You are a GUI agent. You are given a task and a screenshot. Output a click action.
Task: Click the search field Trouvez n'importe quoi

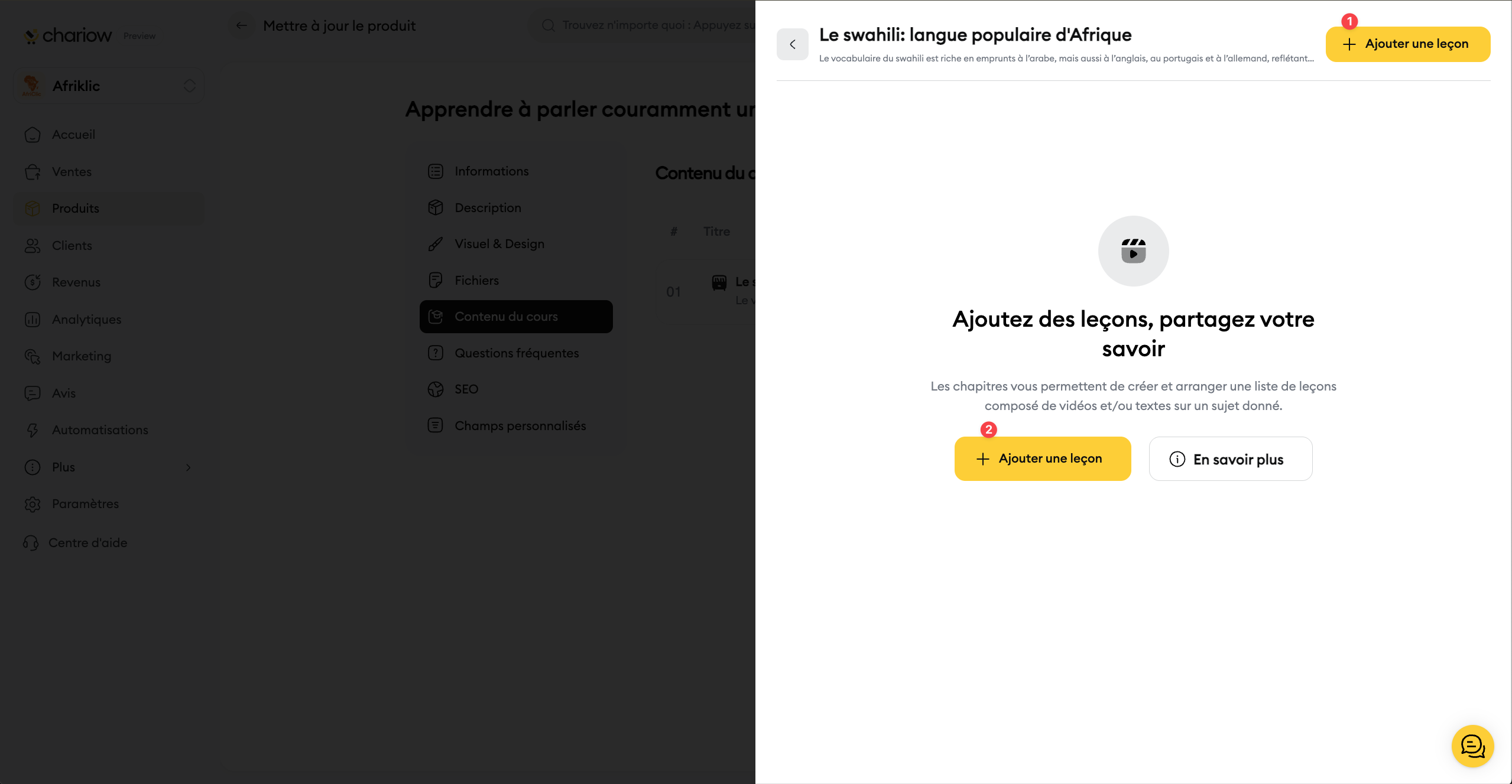click(650, 25)
